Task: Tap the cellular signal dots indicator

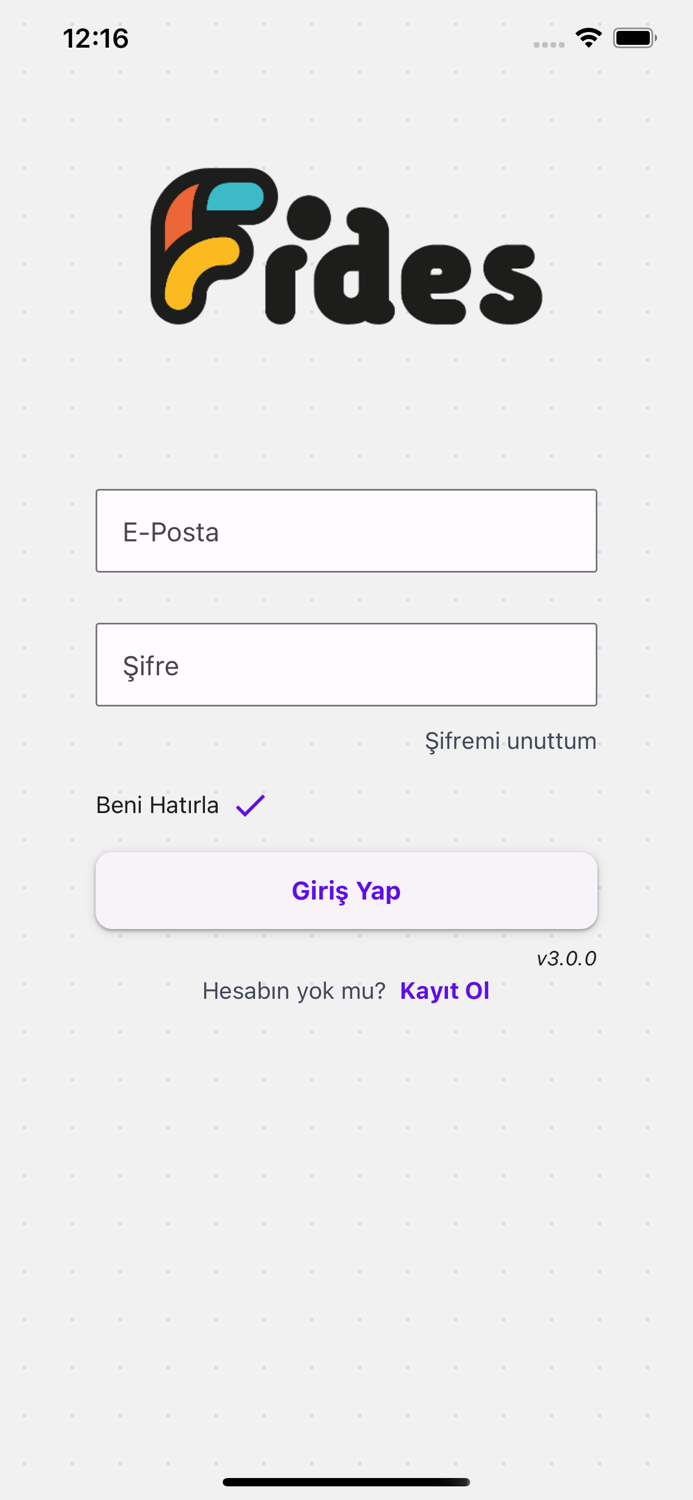Action: pyautogui.click(x=548, y=44)
